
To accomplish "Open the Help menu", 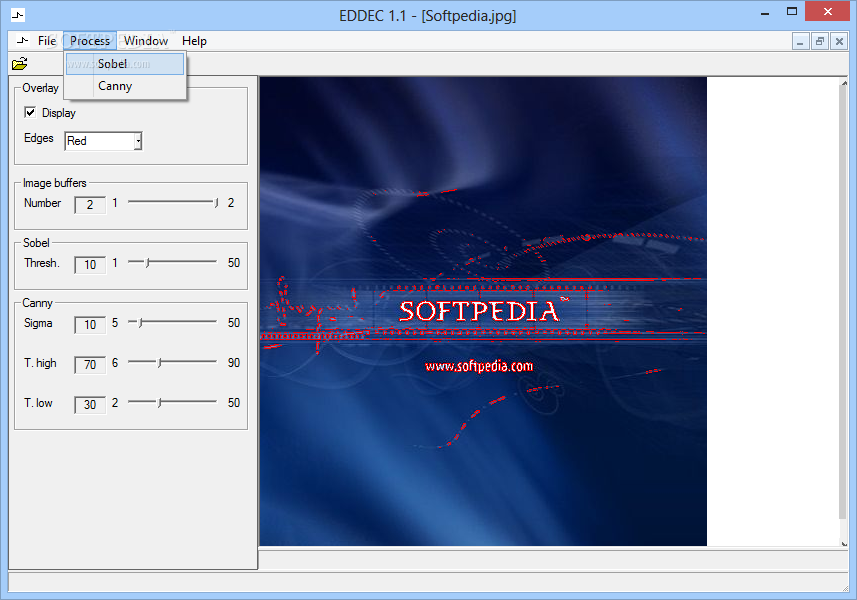I will tap(194, 41).
